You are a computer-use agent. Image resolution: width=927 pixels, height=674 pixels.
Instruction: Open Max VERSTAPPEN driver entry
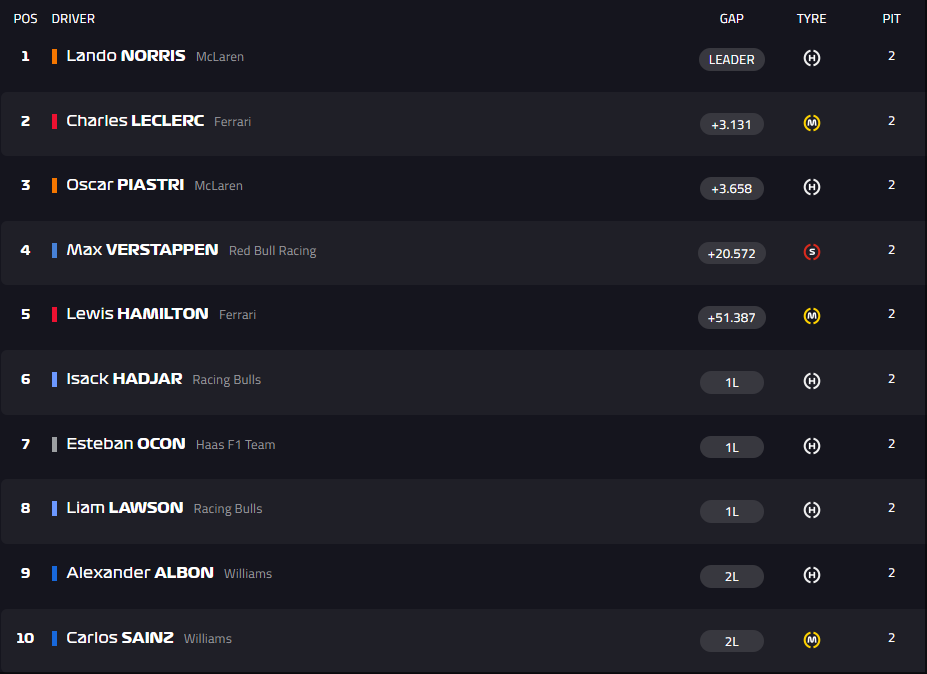coord(142,250)
